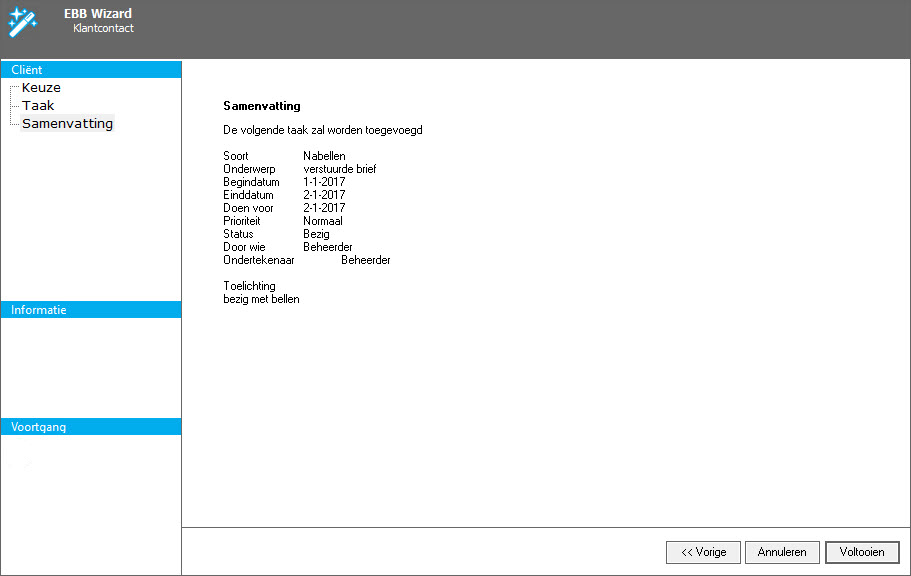The height and width of the screenshot is (576, 911).
Task: Select Samenvatting in the left tree
Action: 67,124
